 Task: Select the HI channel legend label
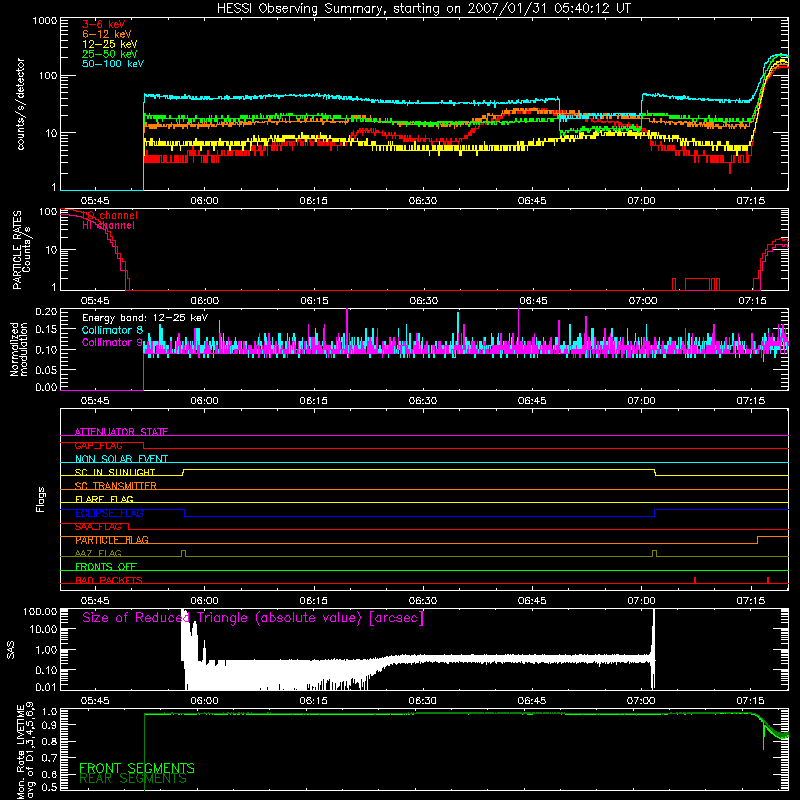(109, 225)
